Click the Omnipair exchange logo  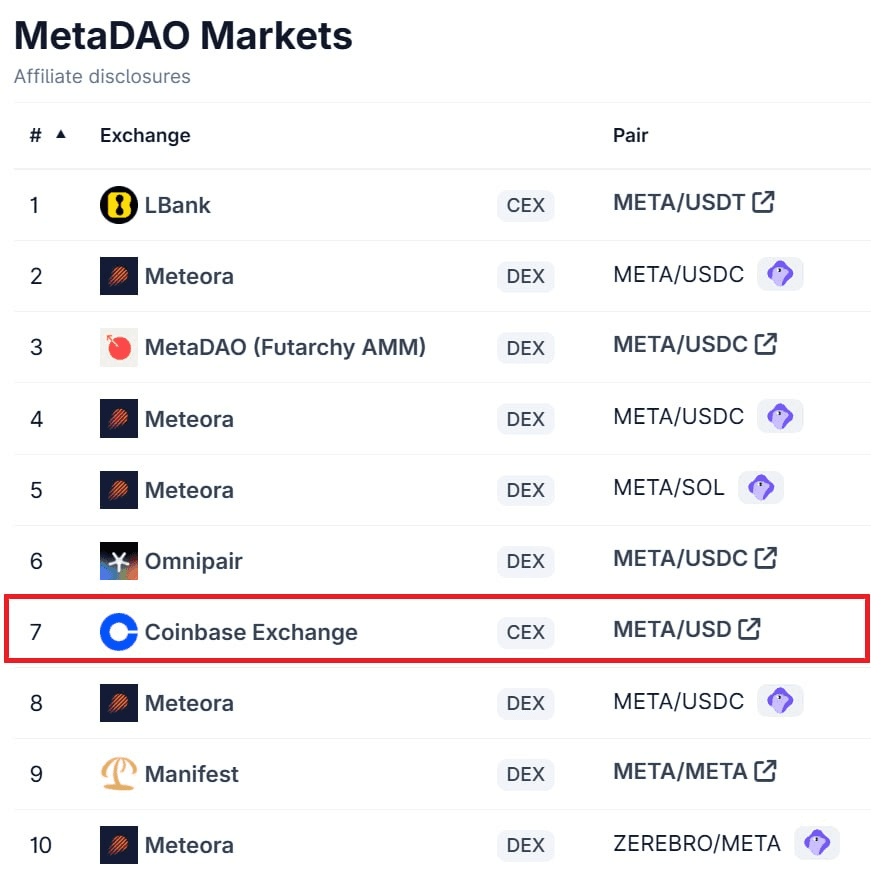tap(118, 561)
